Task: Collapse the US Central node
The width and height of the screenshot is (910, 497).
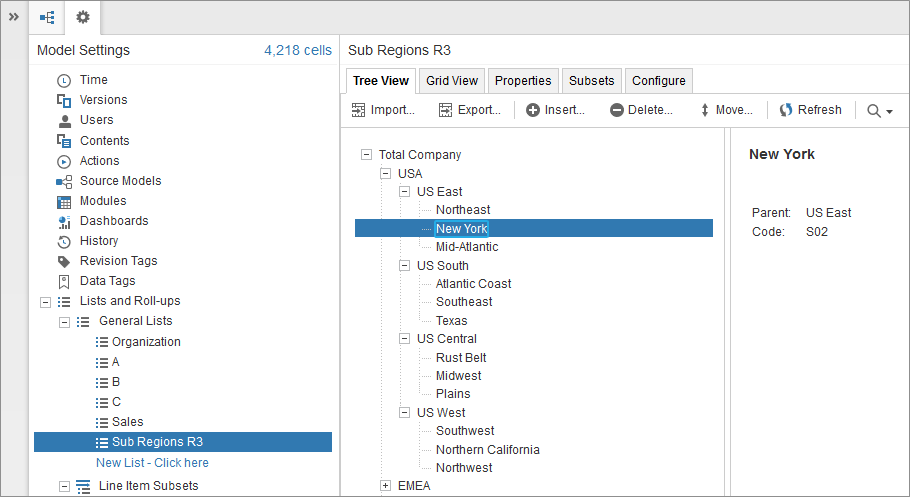Action: 405,338
